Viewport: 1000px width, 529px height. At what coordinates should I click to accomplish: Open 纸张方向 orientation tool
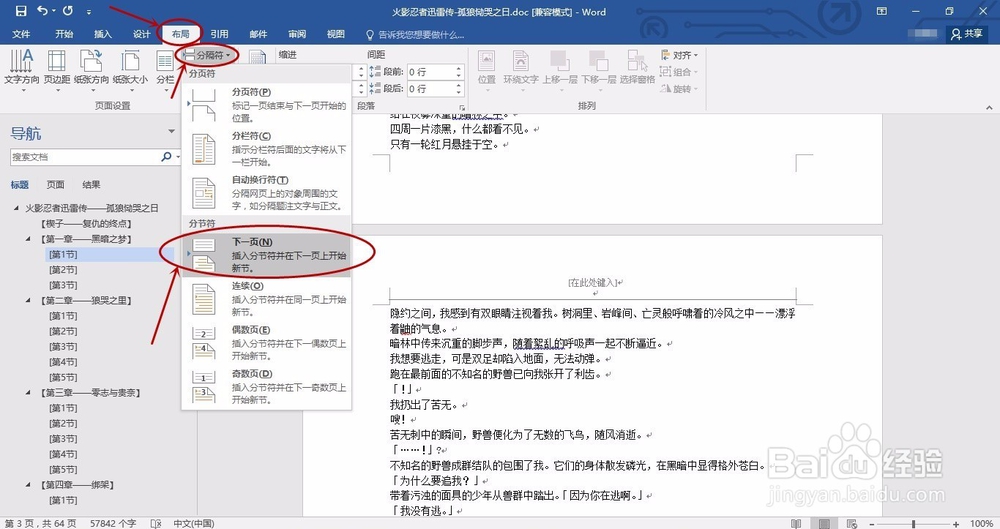pyautogui.click(x=92, y=70)
